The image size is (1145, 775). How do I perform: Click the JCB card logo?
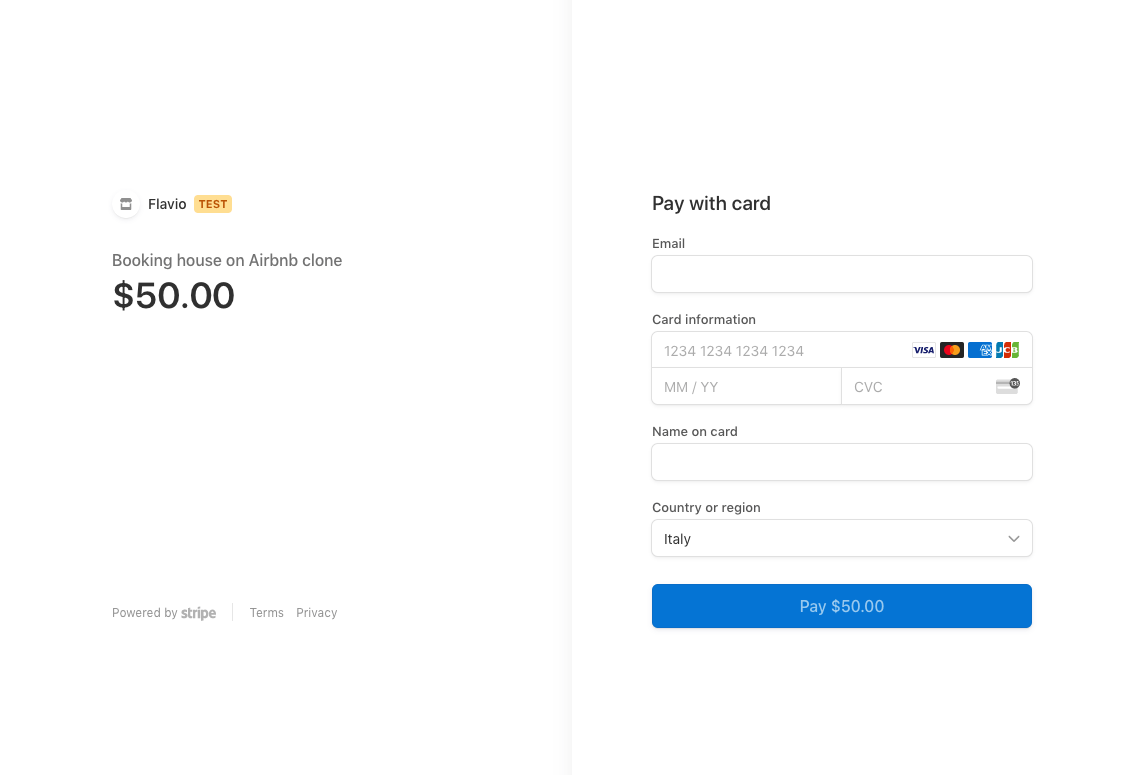(1007, 350)
